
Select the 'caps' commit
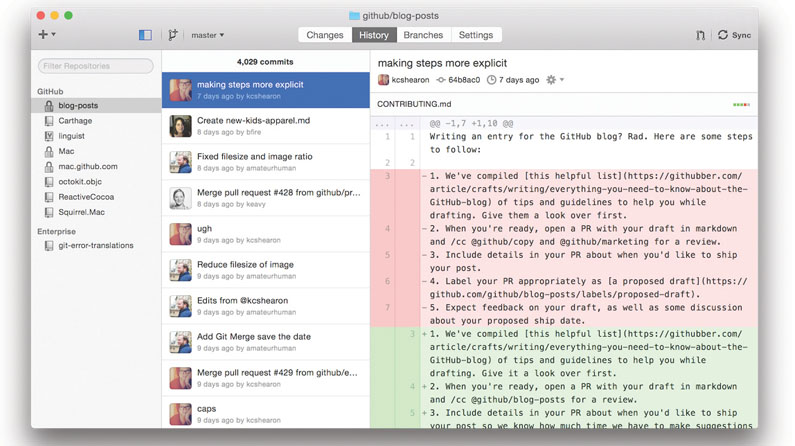click(x=266, y=413)
